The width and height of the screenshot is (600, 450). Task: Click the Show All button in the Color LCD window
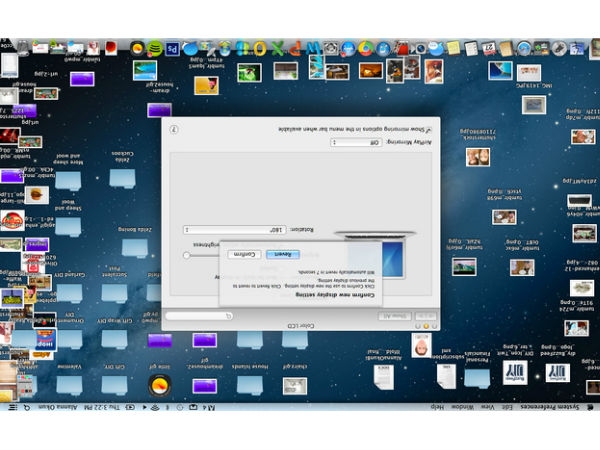[395, 316]
